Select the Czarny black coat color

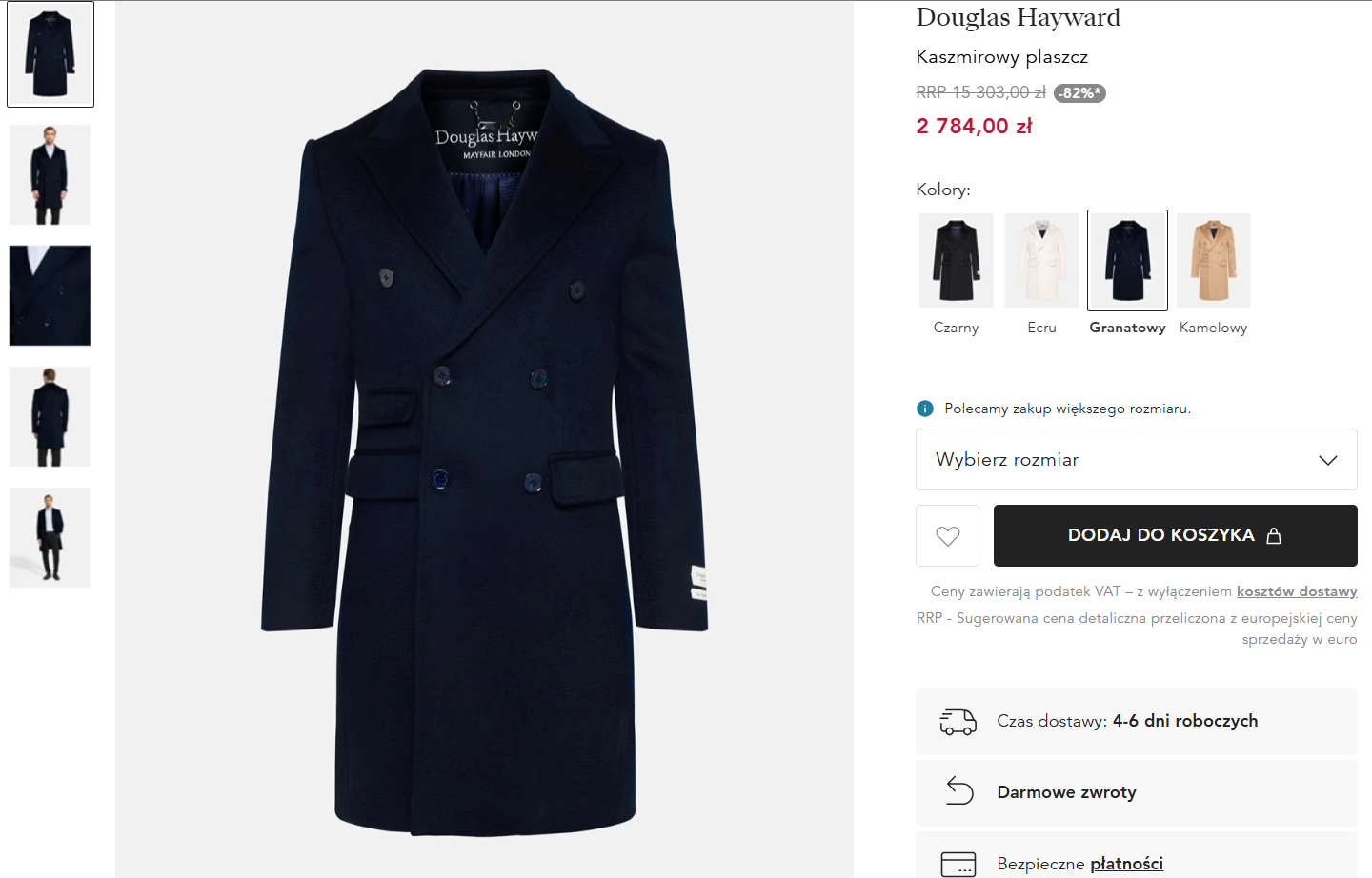[956, 260]
